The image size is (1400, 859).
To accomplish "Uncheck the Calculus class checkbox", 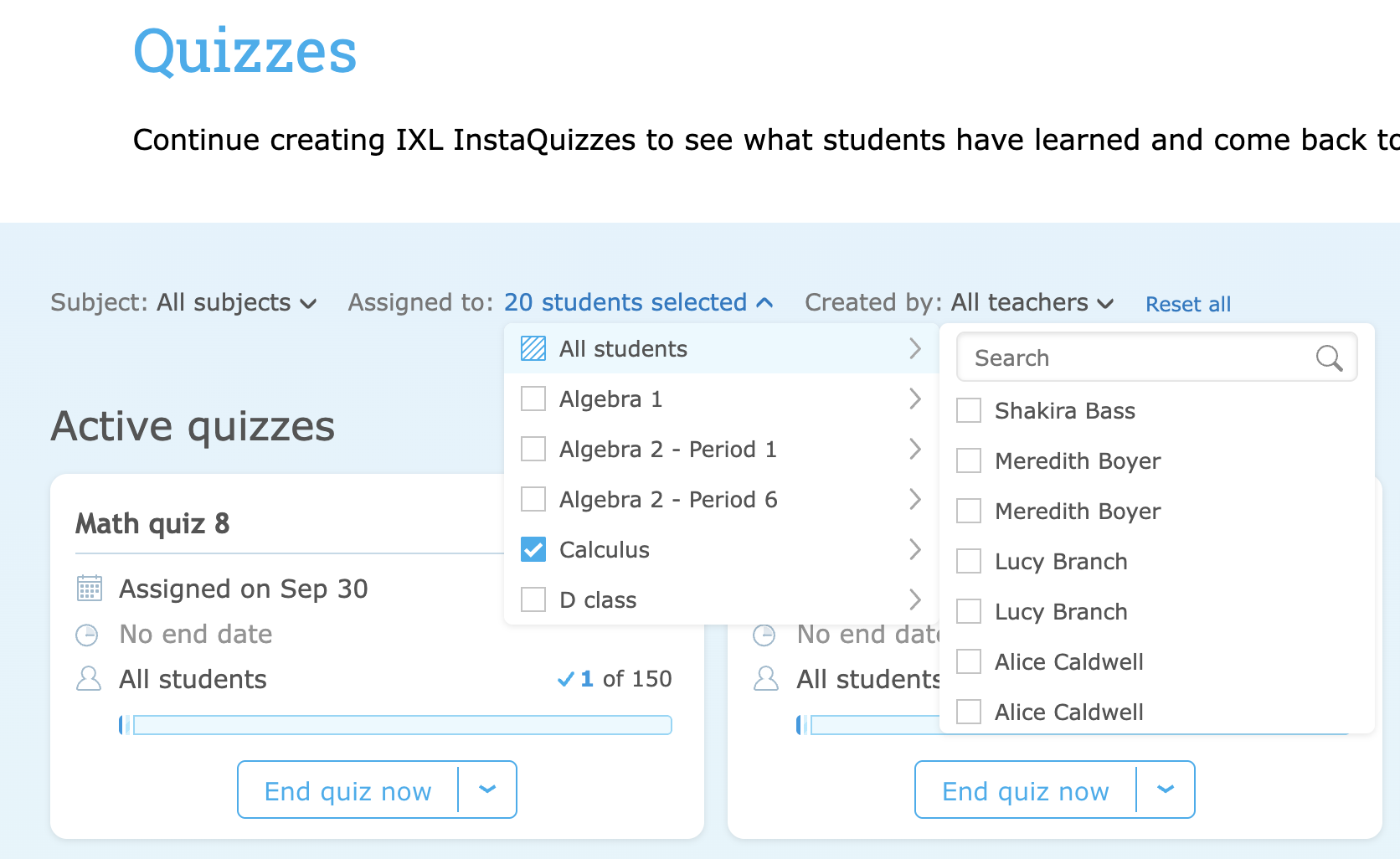I will pyautogui.click(x=533, y=549).
